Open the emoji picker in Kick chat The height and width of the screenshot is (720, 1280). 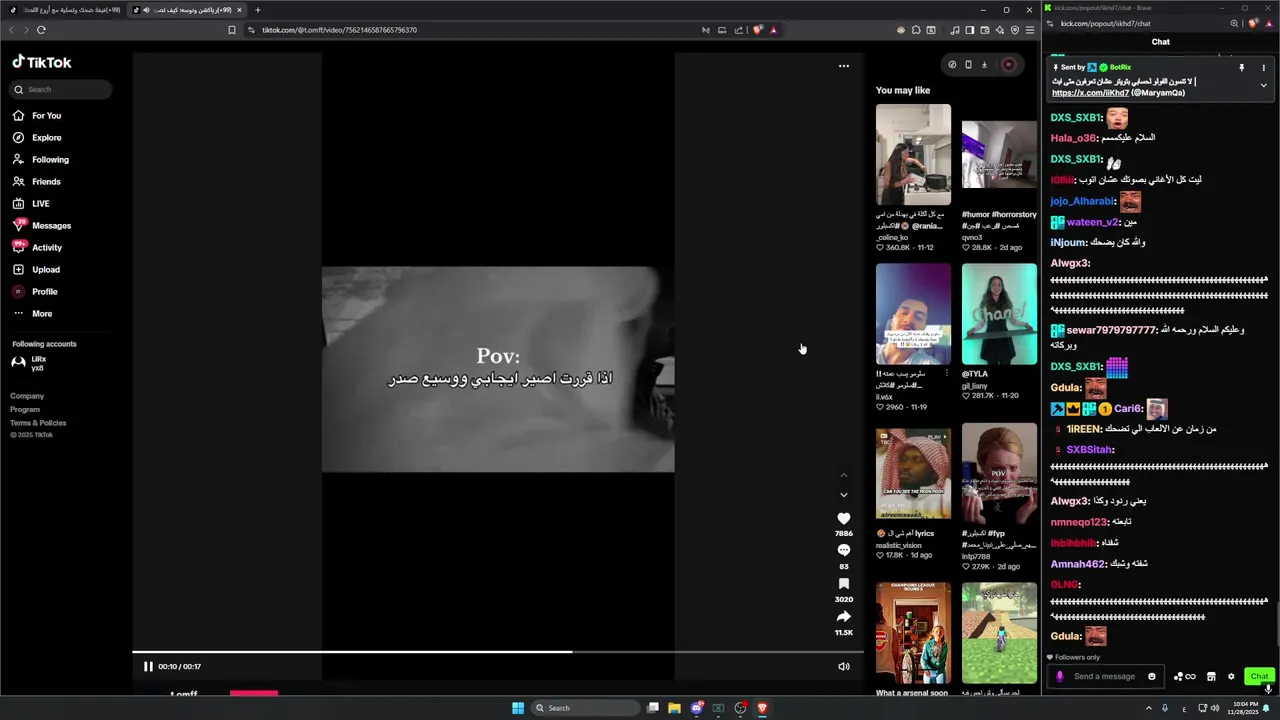[1152, 677]
